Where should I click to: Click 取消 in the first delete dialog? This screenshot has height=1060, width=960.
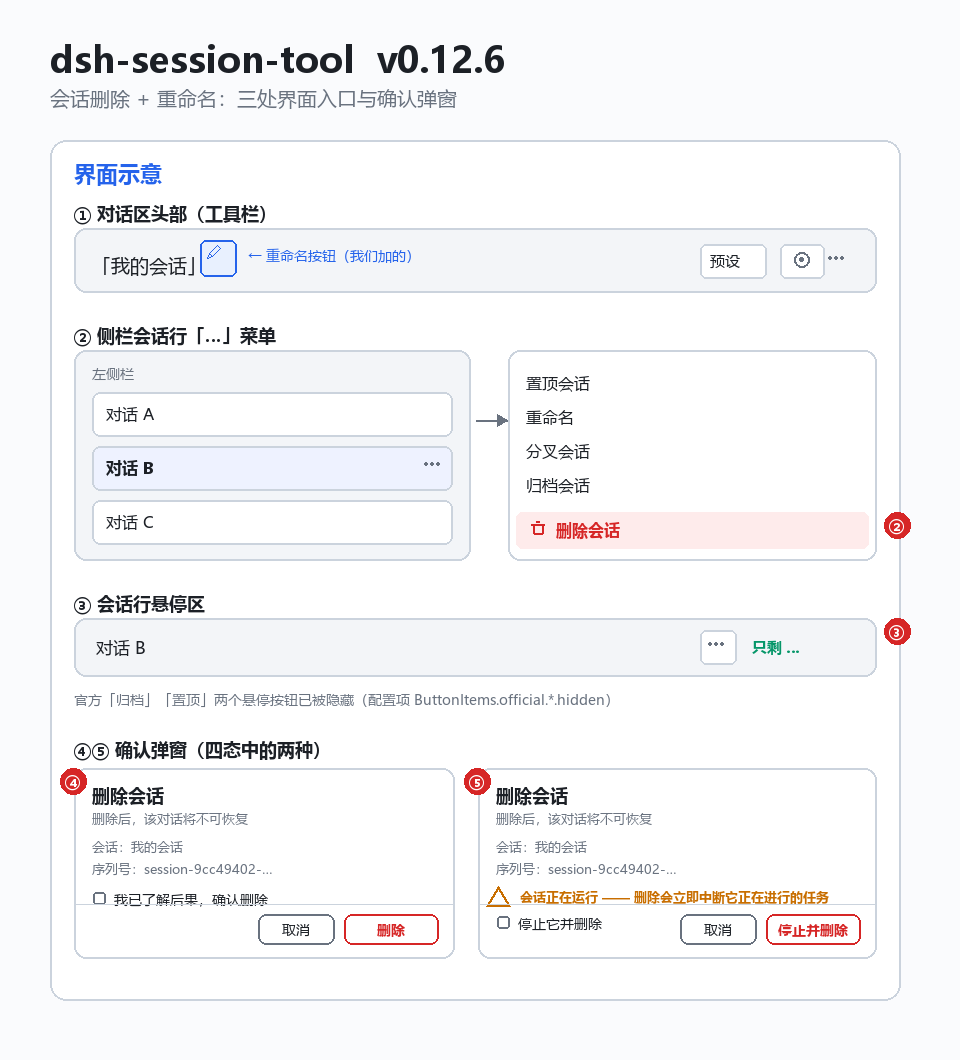point(296,930)
